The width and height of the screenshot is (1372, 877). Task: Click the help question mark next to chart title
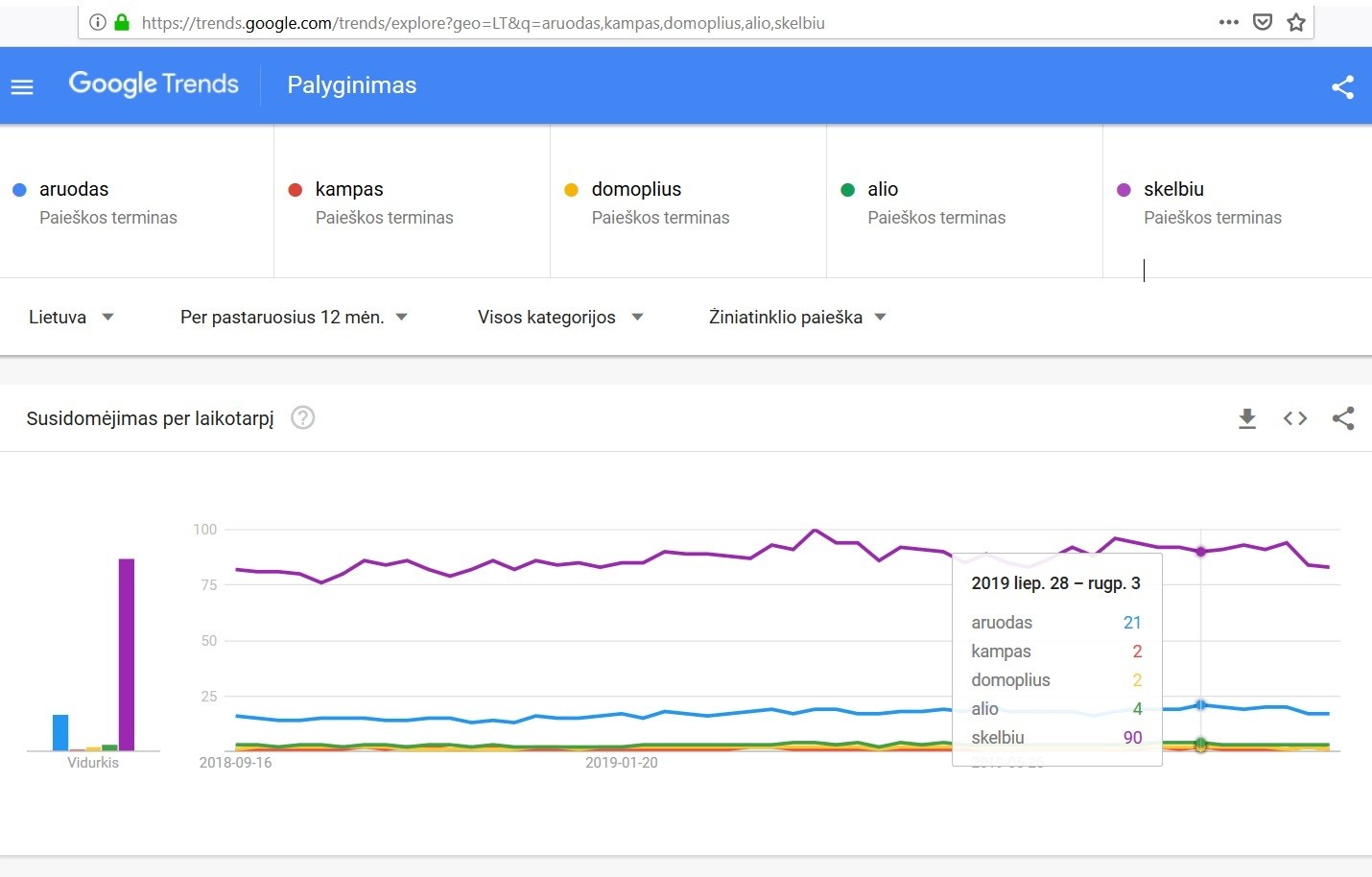pyautogui.click(x=302, y=417)
